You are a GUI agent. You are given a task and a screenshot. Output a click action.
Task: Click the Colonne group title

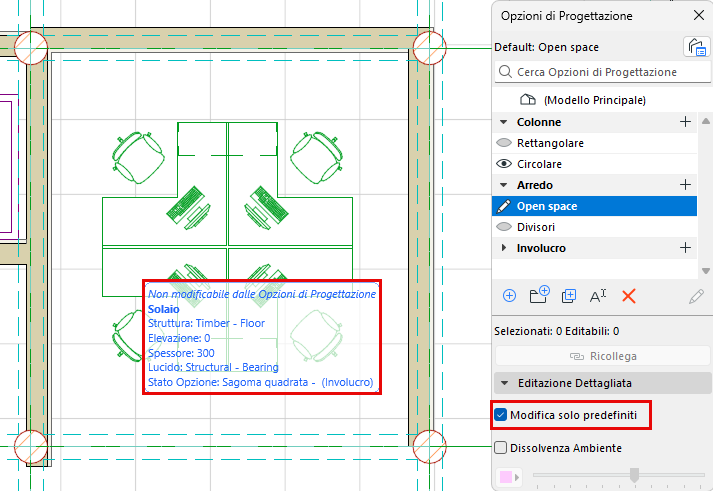[539, 122]
